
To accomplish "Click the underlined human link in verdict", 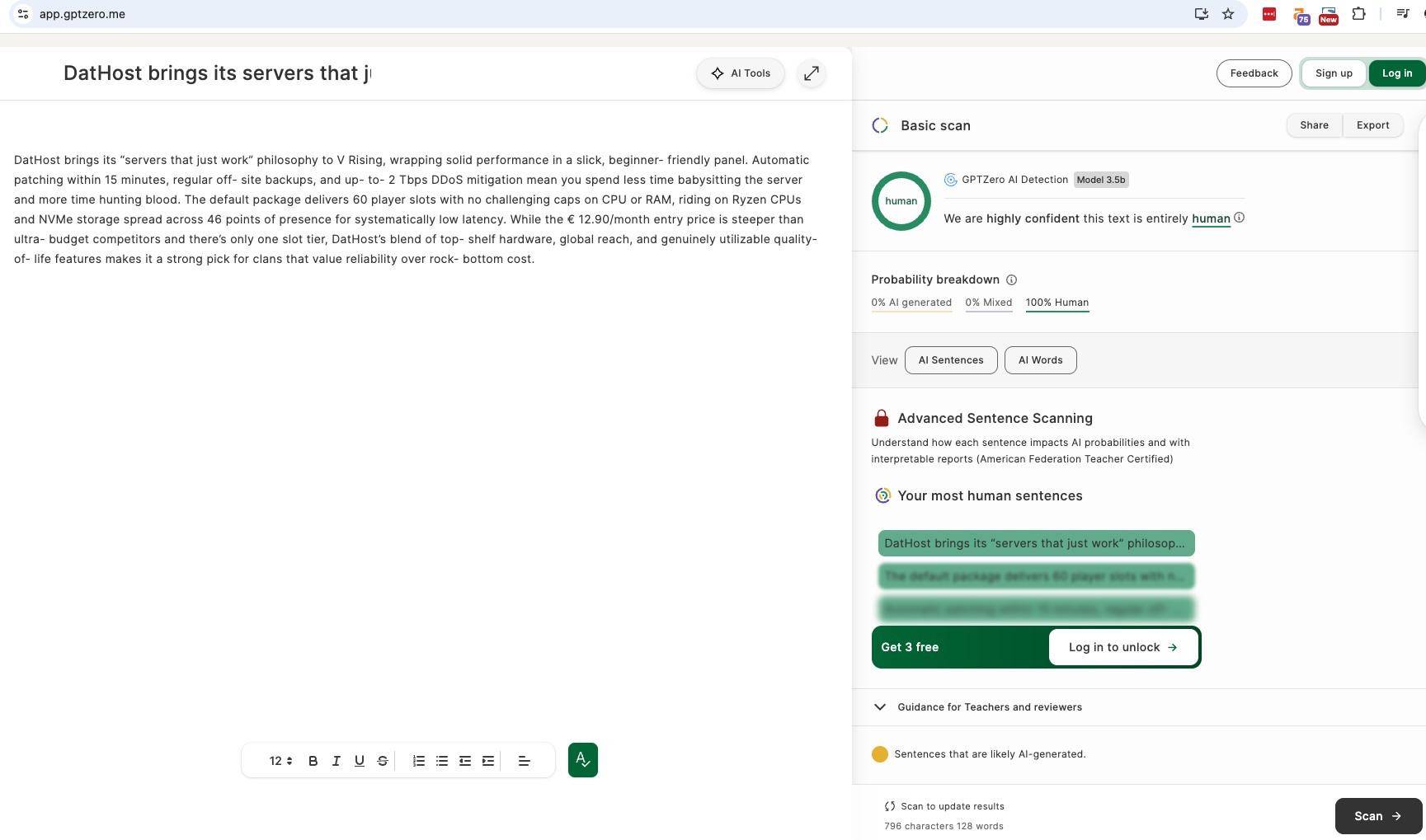I will point(1211,218).
